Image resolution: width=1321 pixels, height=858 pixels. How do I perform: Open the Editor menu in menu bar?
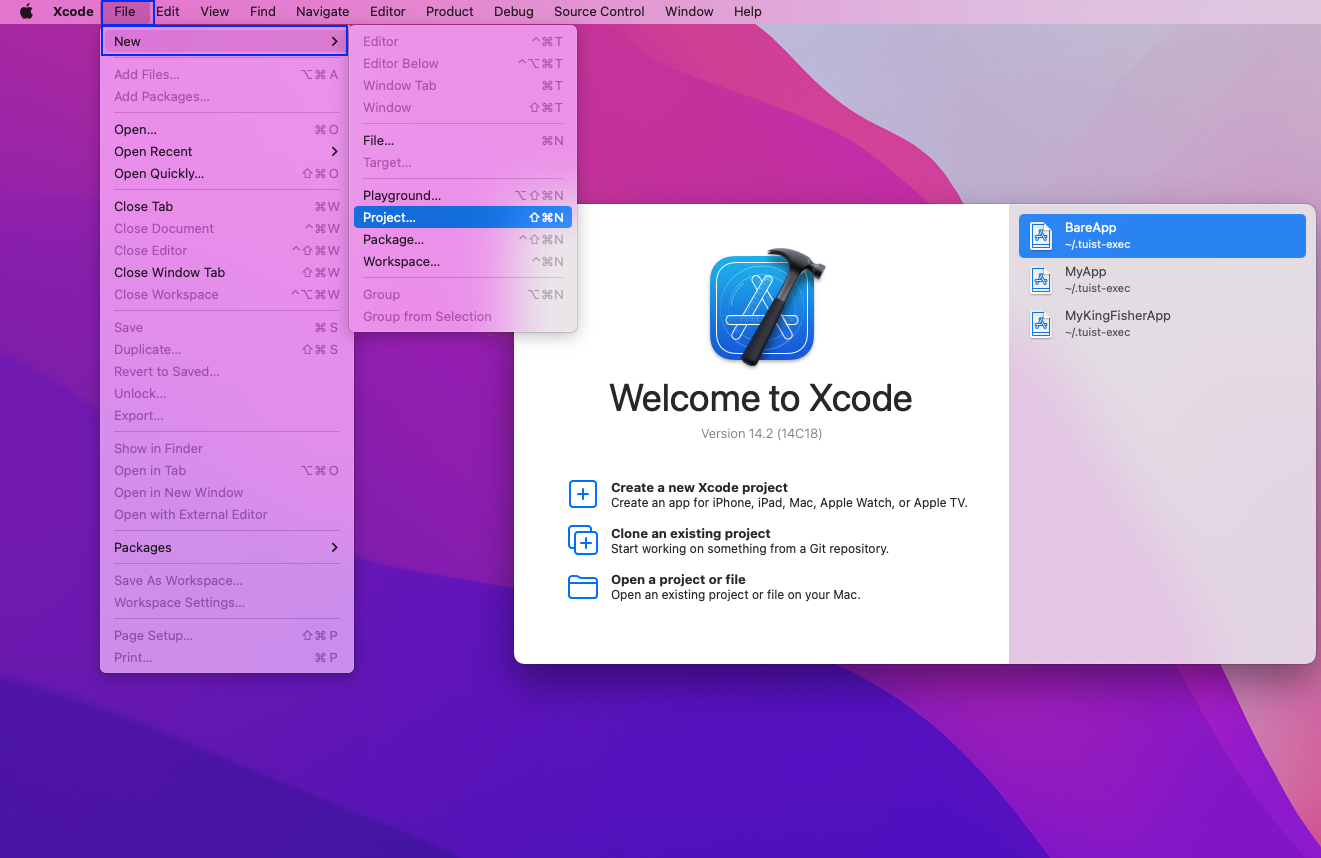click(388, 12)
